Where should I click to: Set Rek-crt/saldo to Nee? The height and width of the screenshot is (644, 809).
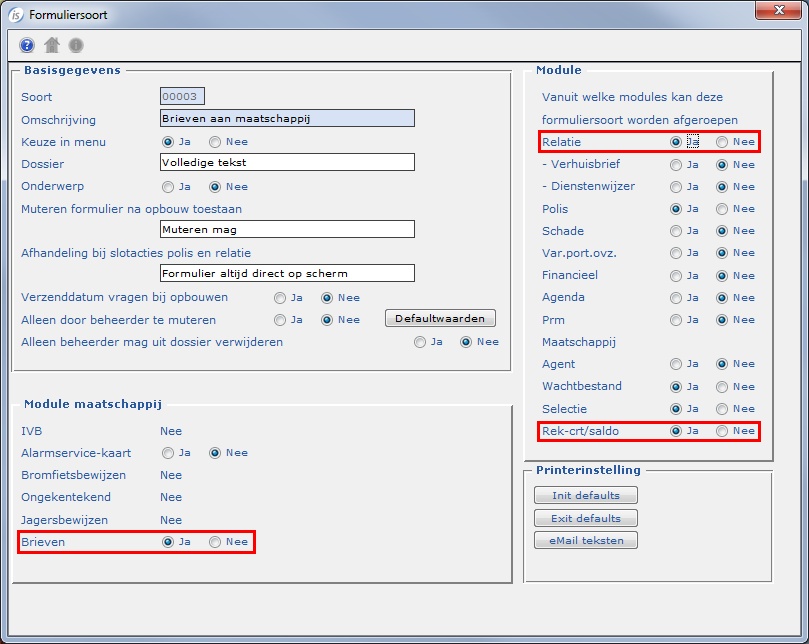(x=722, y=431)
